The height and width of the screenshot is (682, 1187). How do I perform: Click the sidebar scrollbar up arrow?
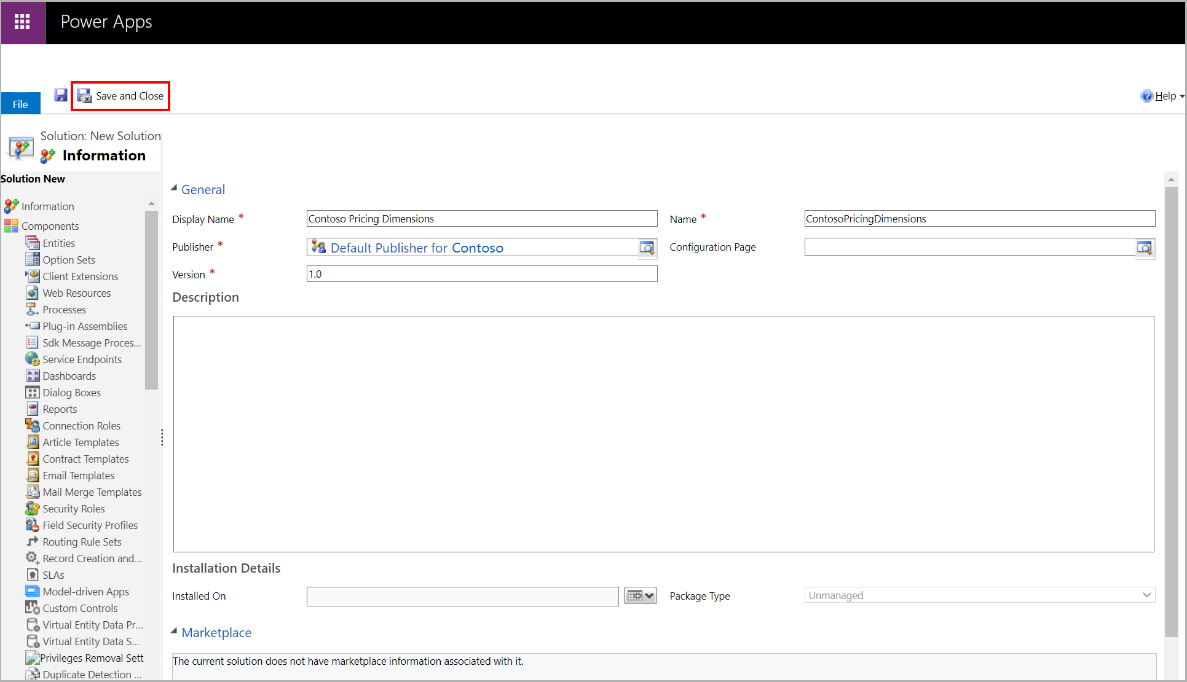click(151, 204)
